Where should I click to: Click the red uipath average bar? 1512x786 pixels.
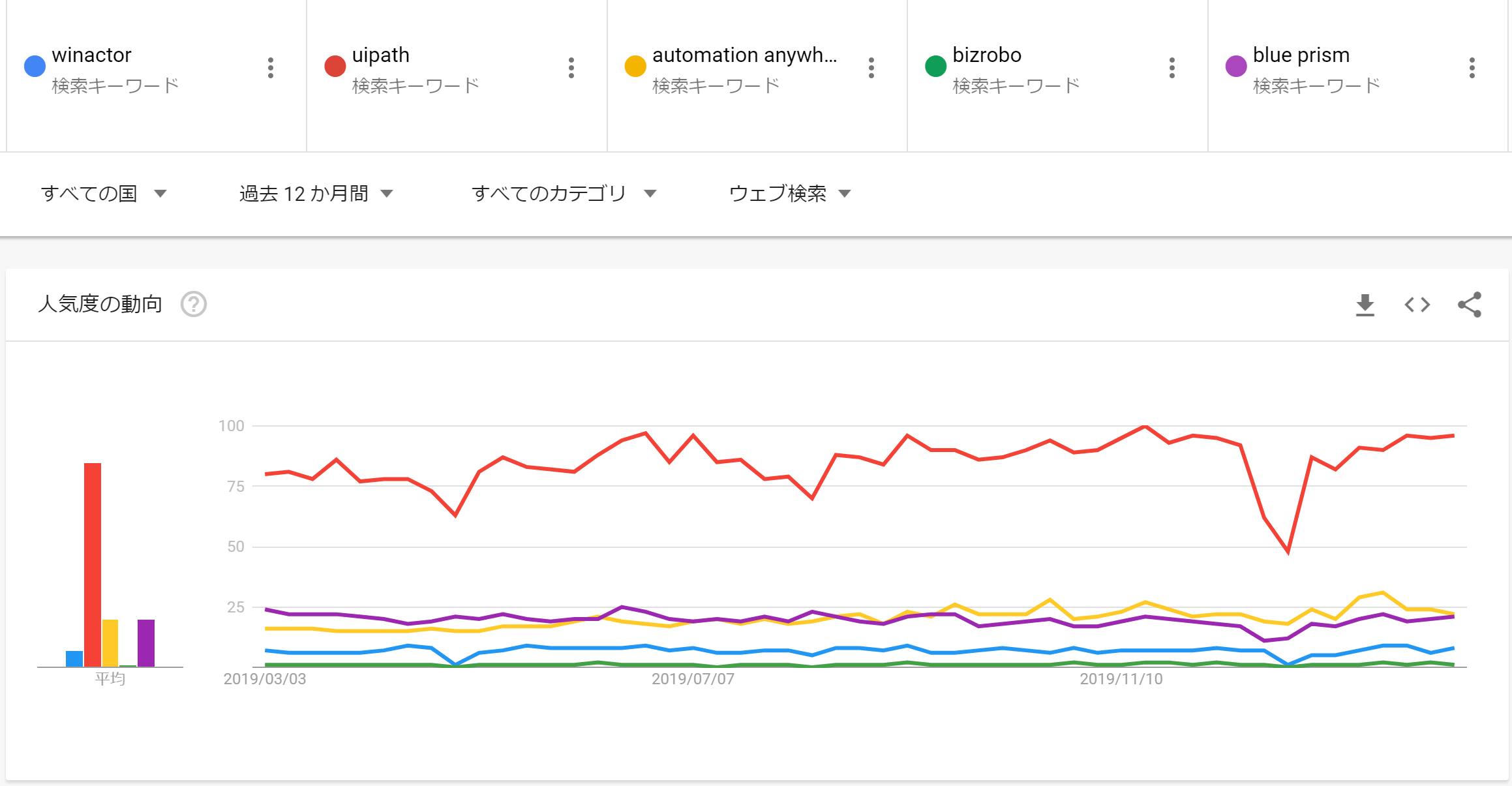pyautogui.click(x=93, y=564)
